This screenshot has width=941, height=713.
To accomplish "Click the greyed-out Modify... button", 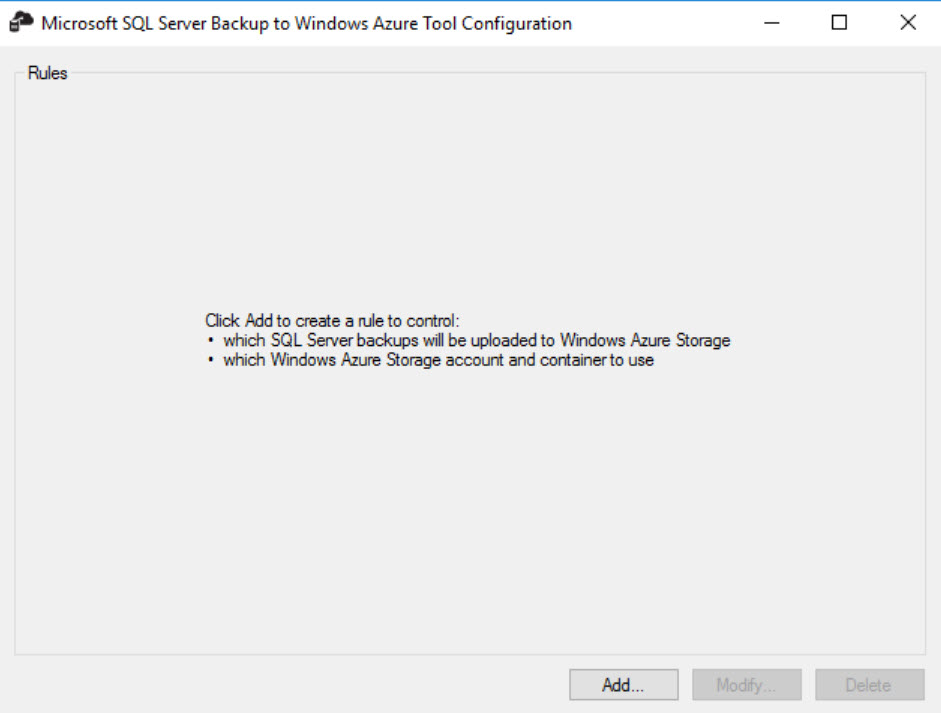I will [x=747, y=685].
